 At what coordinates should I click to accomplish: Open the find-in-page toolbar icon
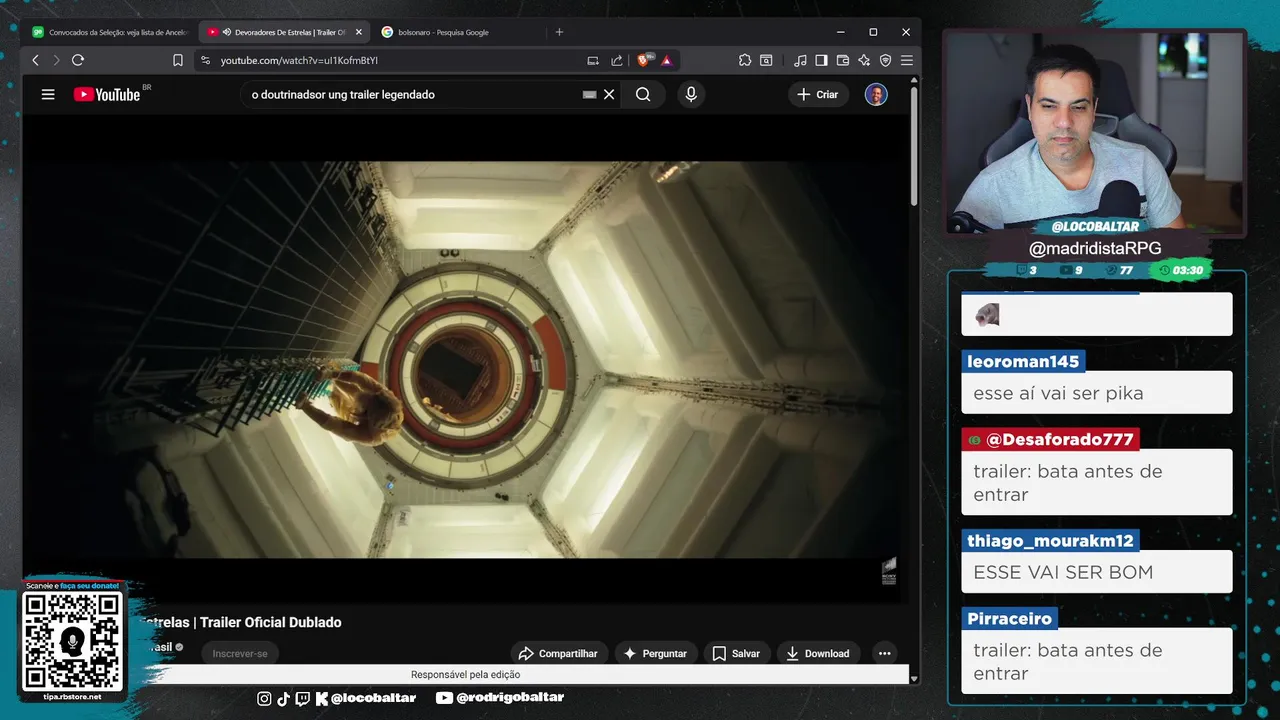[x=766, y=60]
